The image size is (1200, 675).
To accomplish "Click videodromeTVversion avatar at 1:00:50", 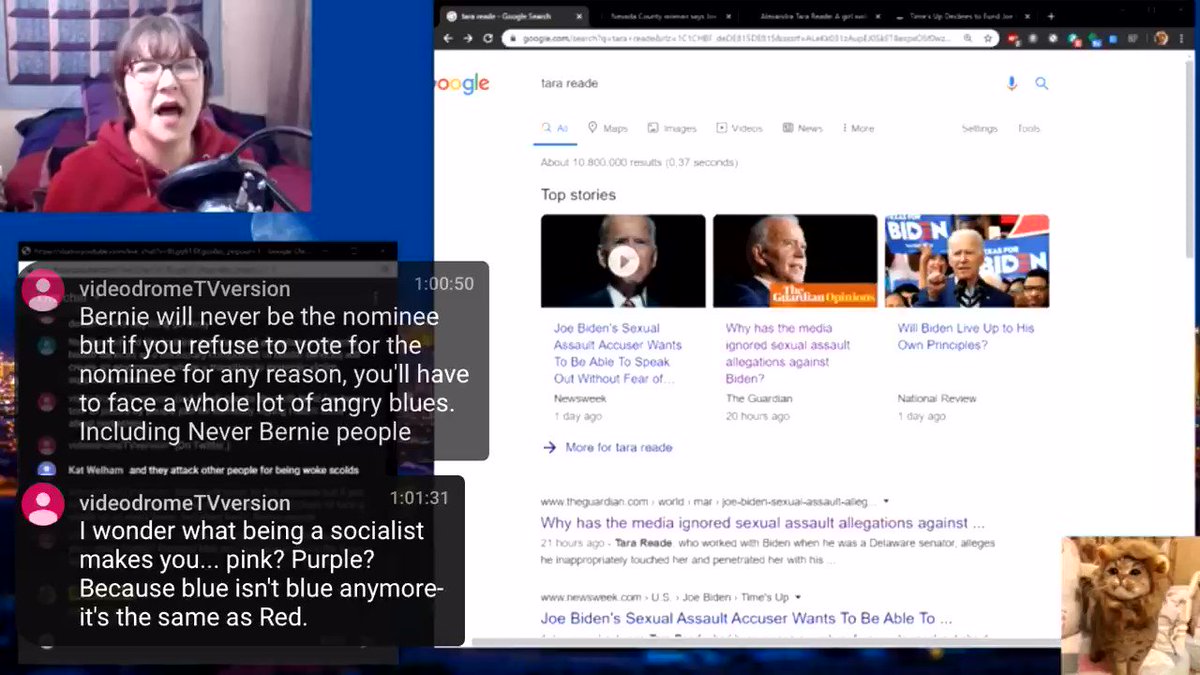I will point(43,290).
